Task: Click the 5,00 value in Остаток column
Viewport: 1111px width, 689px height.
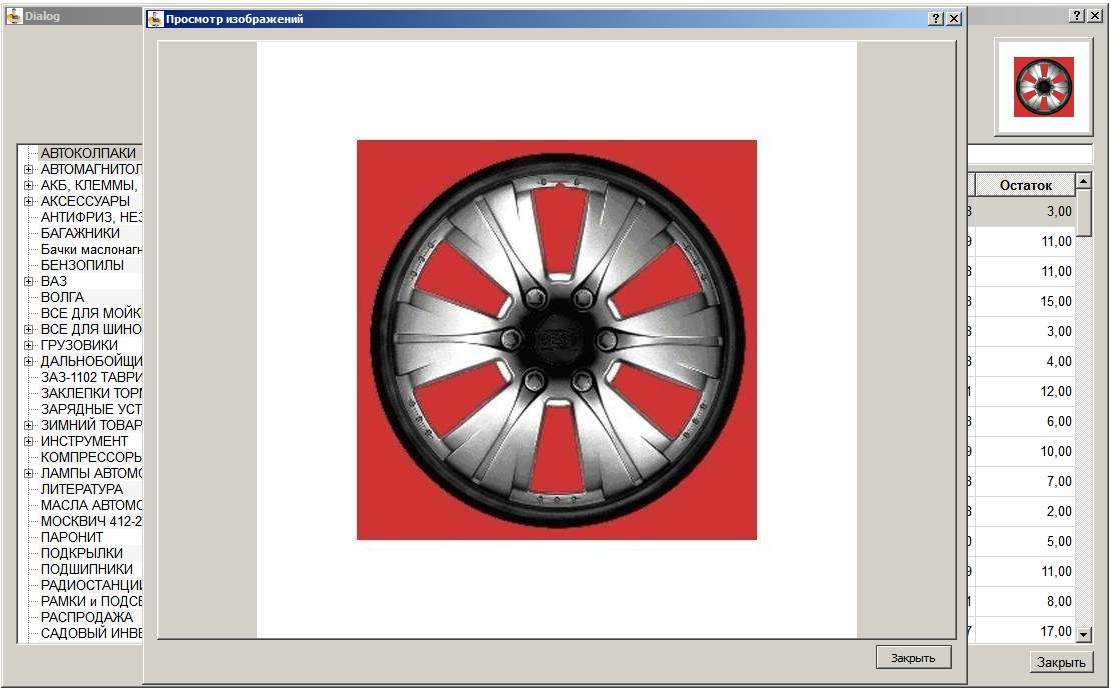Action: point(1059,541)
